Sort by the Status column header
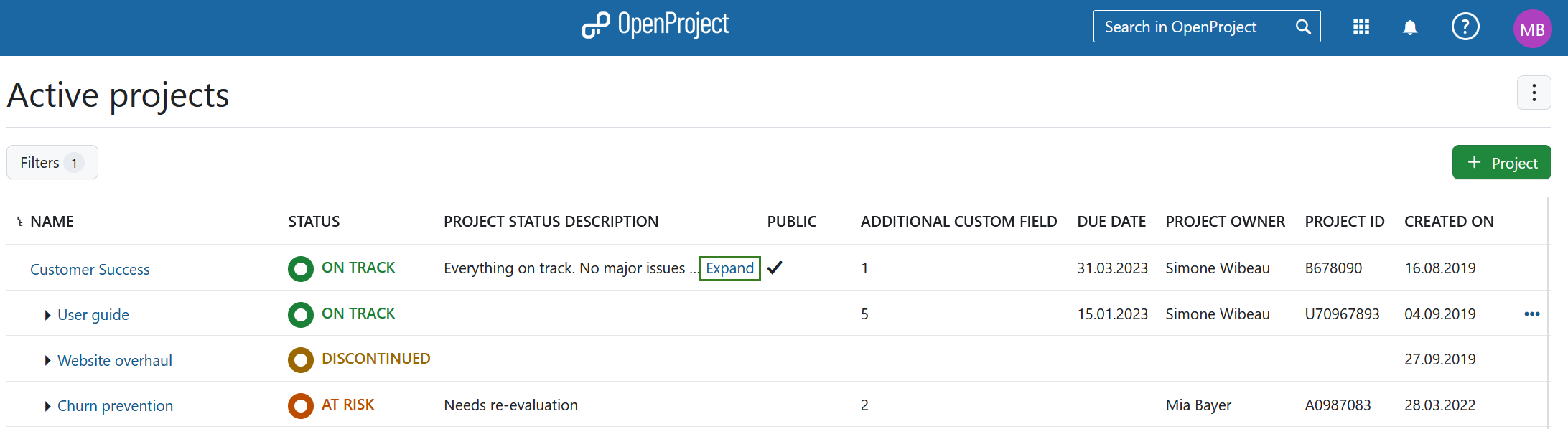This screenshot has height=429, width=1568. (314, 222)
